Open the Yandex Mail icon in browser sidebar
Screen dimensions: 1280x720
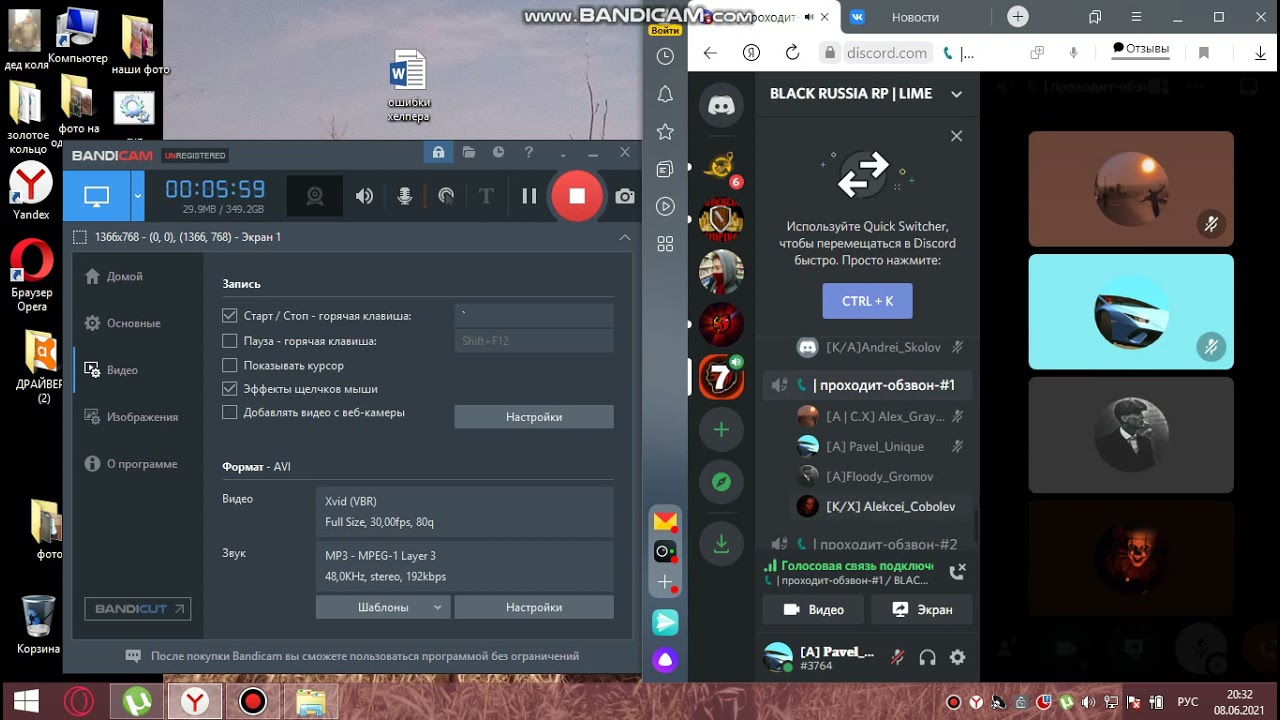(x=665, y=521)
